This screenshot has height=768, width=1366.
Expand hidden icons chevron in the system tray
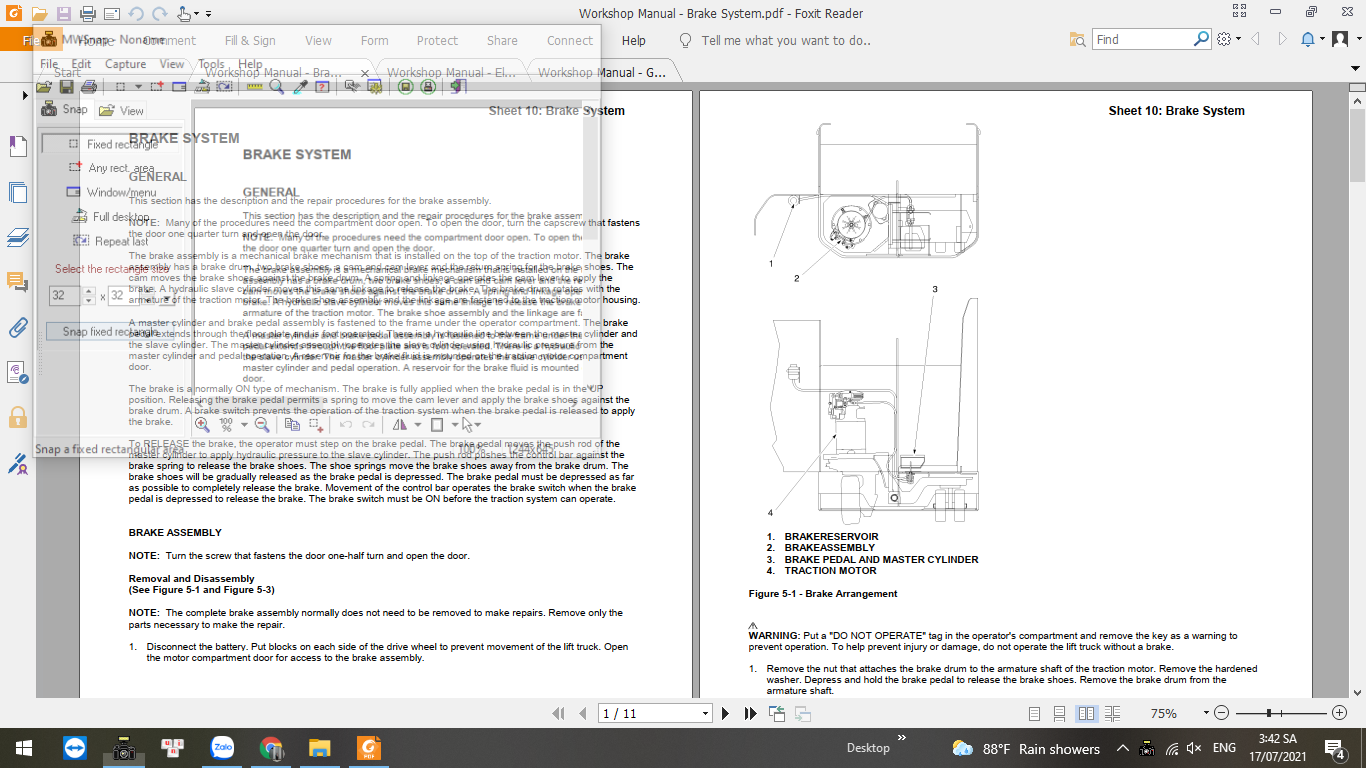pos(1122,747)
